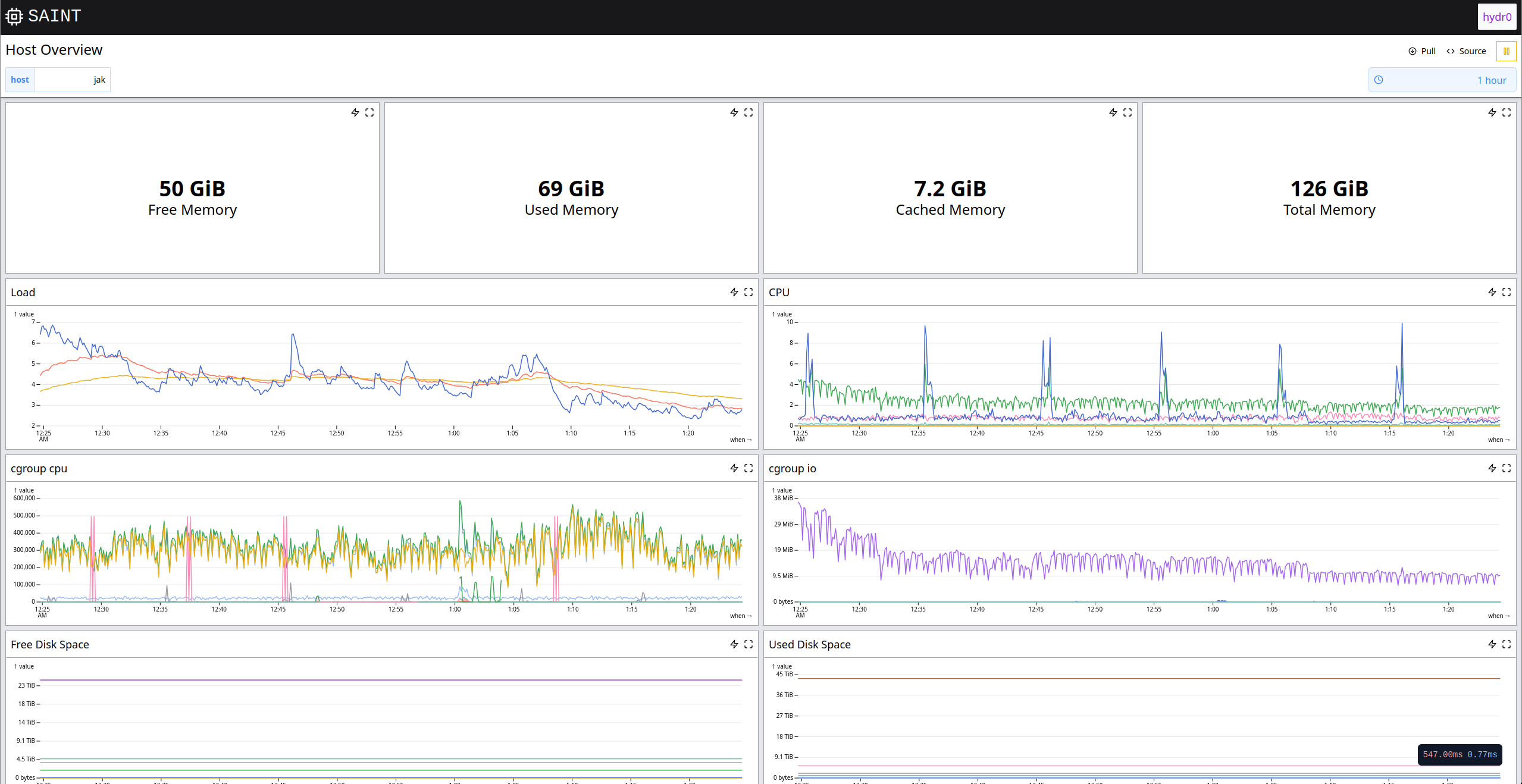Click the fullscreen icon on the cgroup io panel
The image size is (1522, 784).
click(x=1507, y=468)
